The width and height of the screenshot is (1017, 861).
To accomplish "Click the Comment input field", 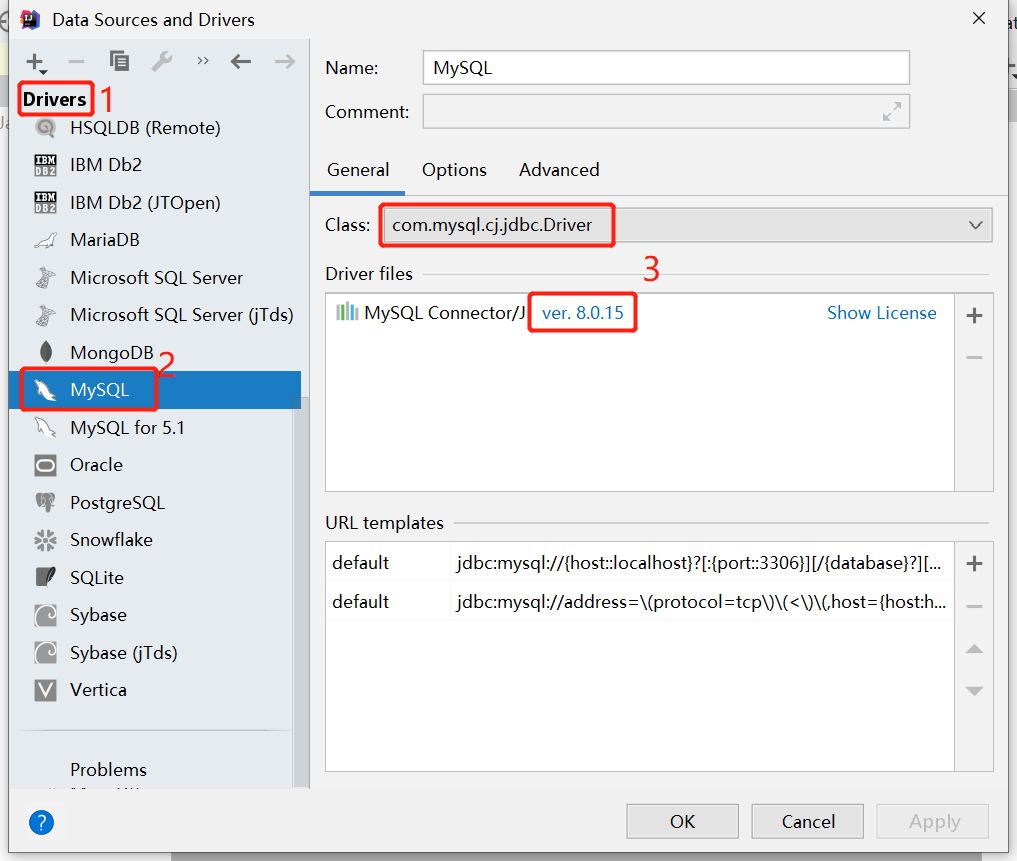I will click(x=666, y=112).
